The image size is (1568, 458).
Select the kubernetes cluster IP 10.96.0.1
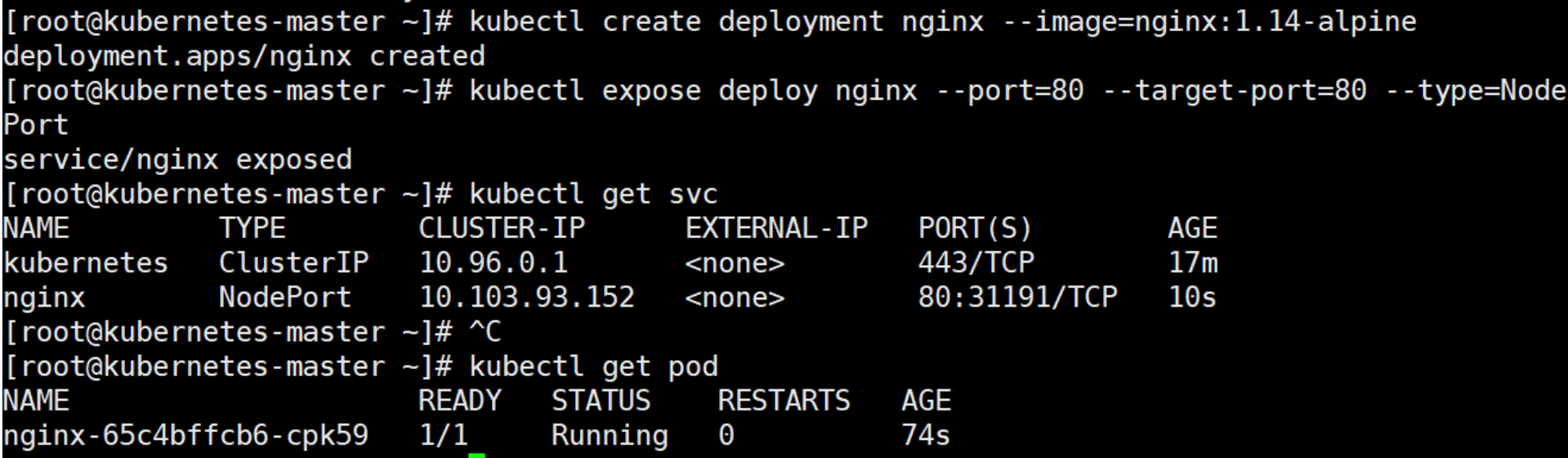493,263
